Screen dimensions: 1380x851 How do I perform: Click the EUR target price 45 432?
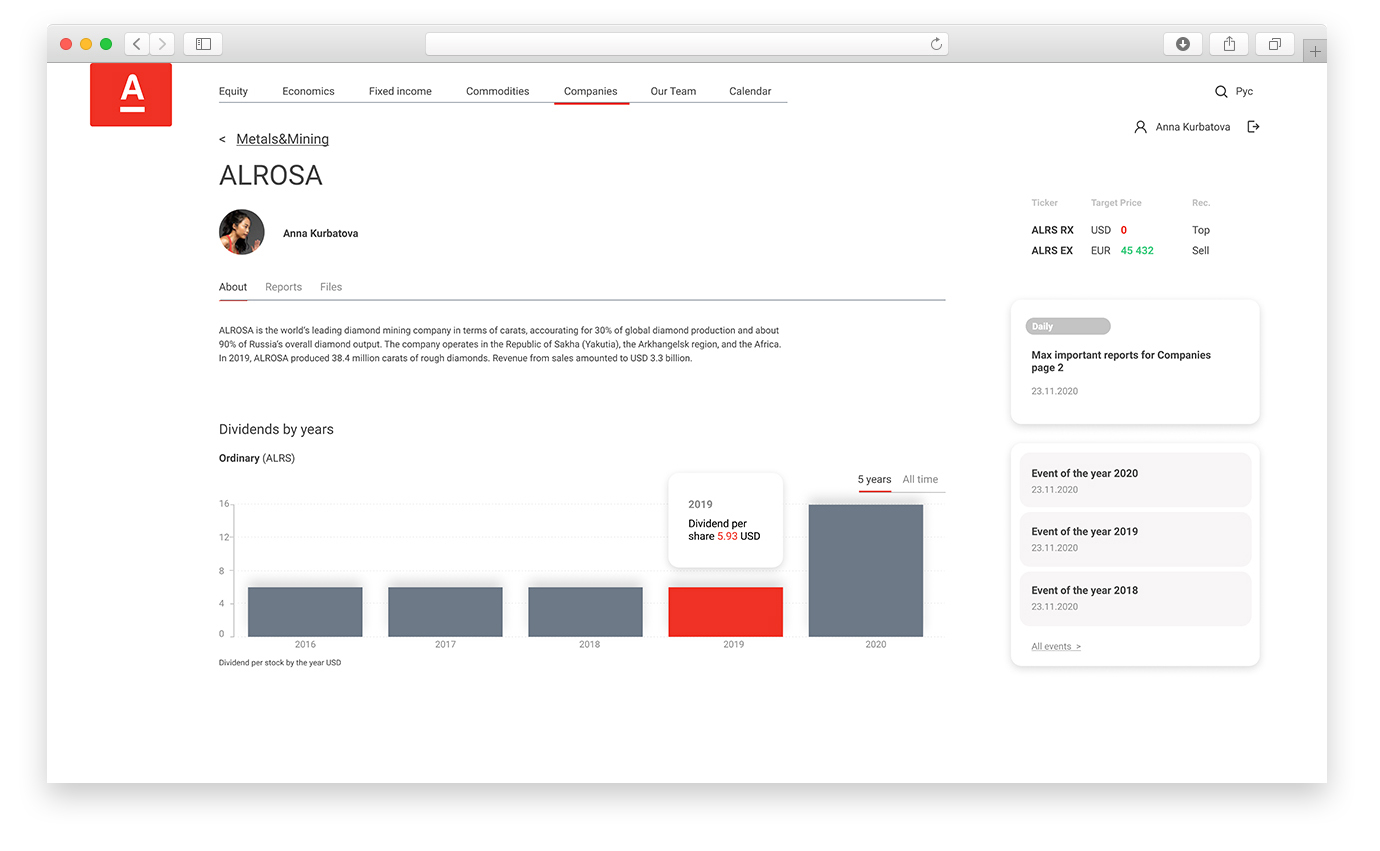pos(1137,251)
